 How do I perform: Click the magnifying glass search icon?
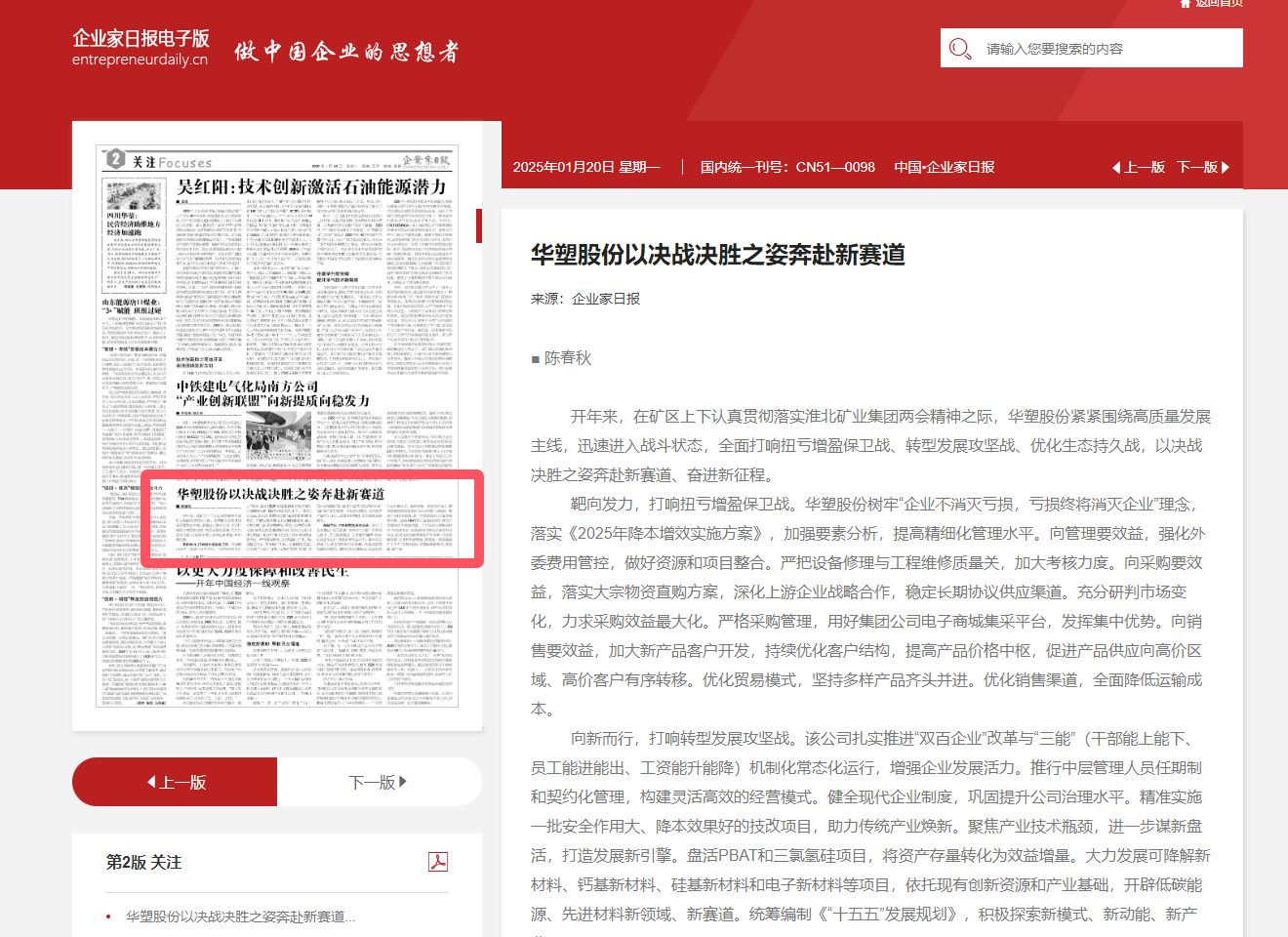coord(960,49)
